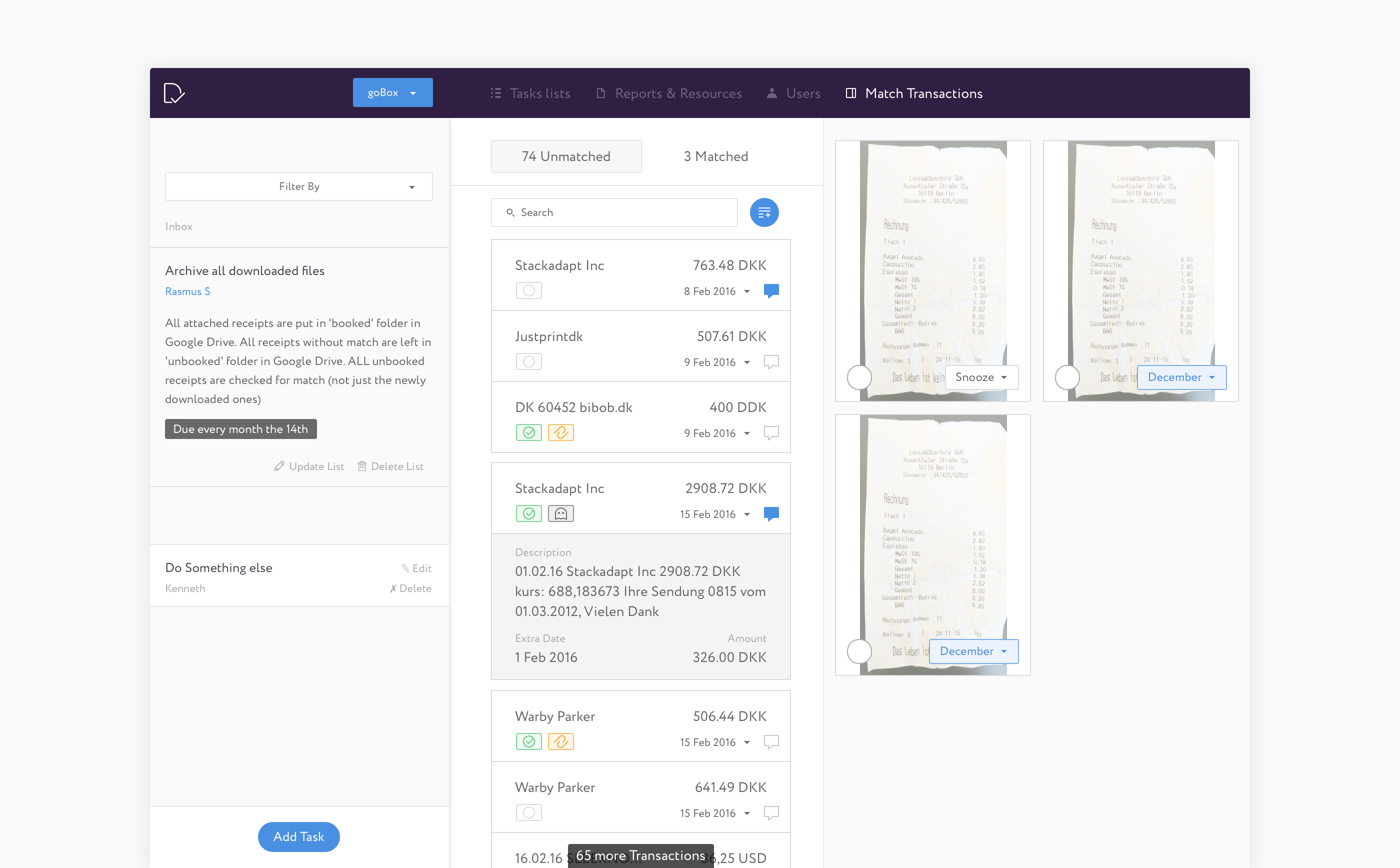Click pencil Update List icon
Image resolution: width=1400 pixels, height=868 pixels.
coord(279,466)
